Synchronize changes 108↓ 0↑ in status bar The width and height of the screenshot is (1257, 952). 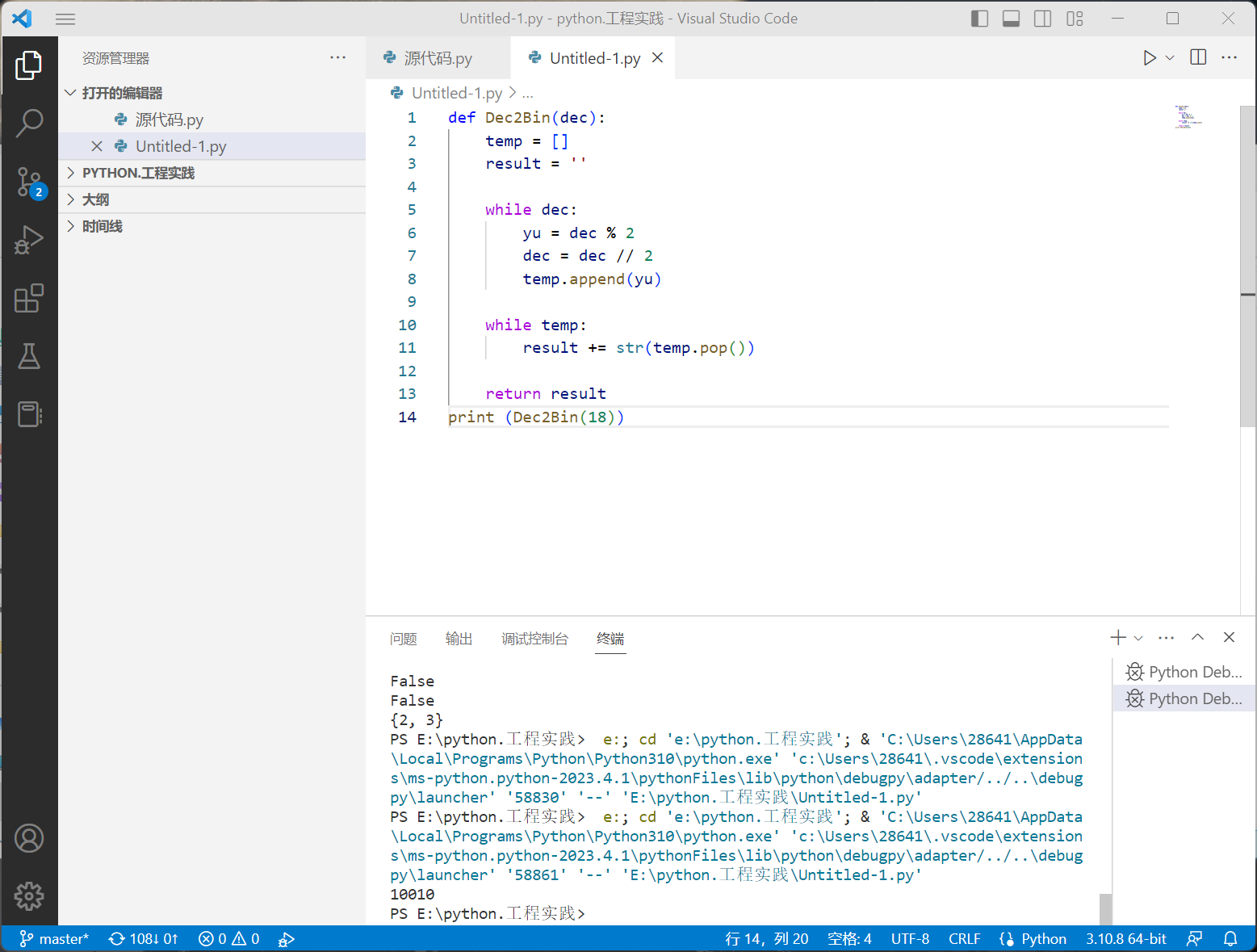point(144,939)
